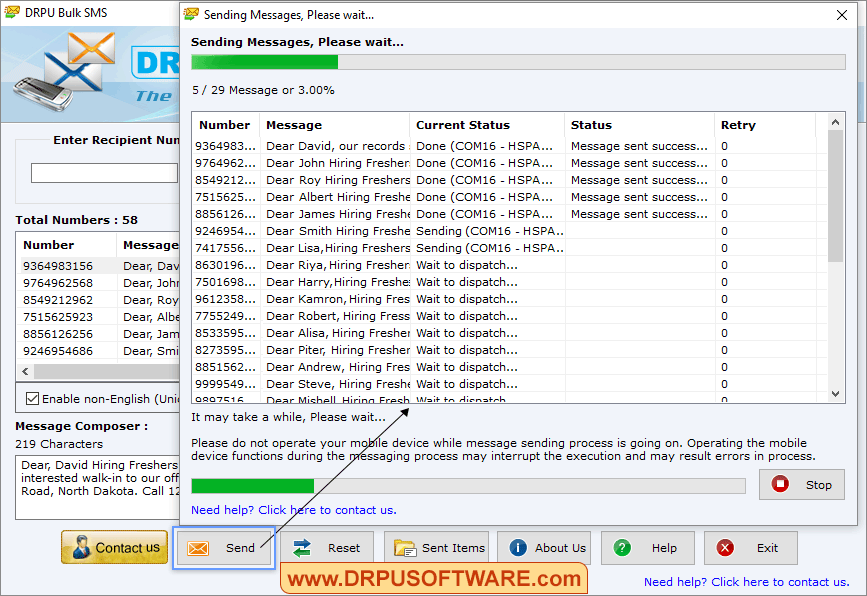Click the Sending Messages dialog title icon
Viewport: 867px width, 596px height.
191,14
